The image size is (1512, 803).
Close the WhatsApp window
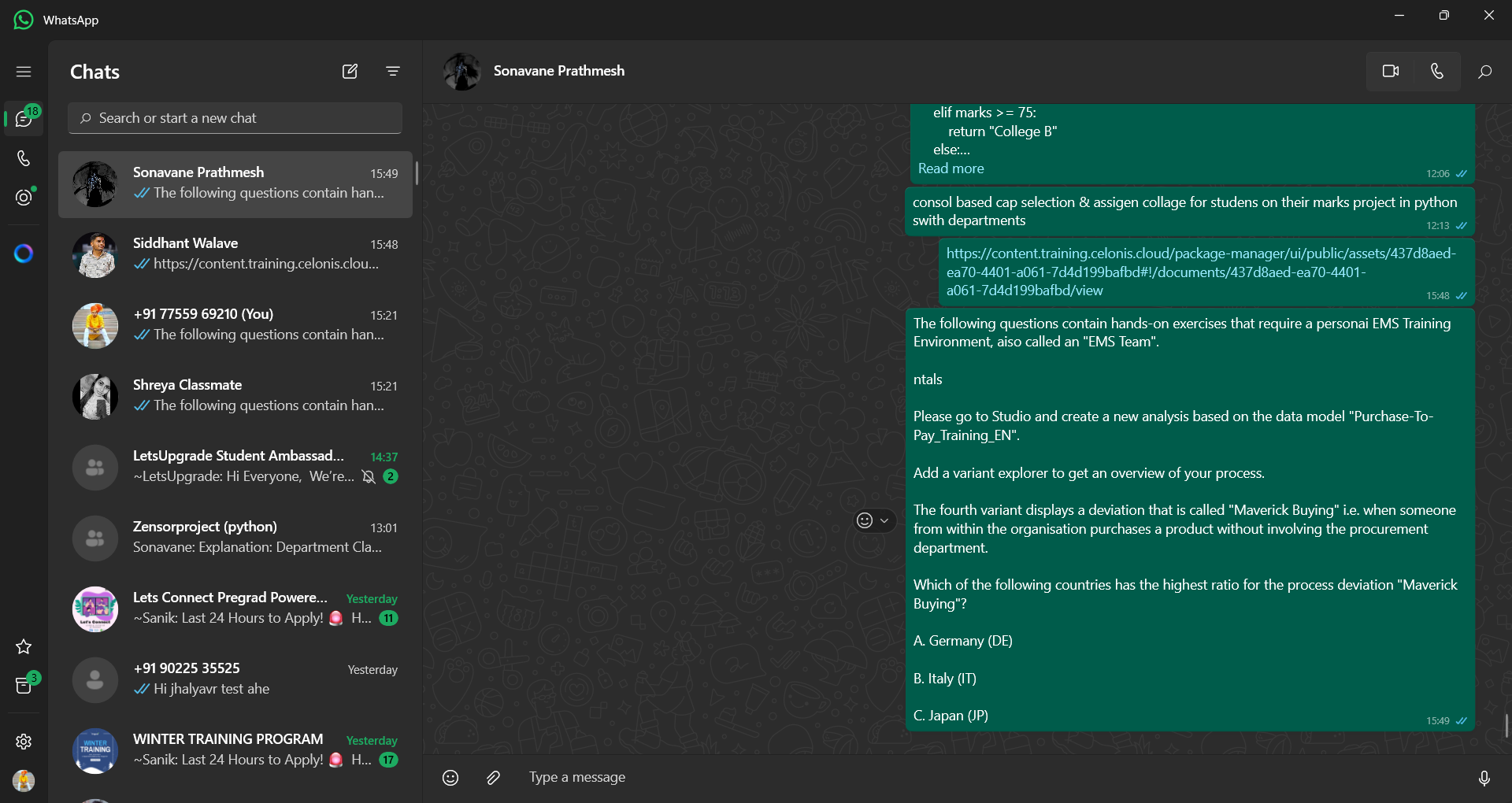pos(1488,15)
